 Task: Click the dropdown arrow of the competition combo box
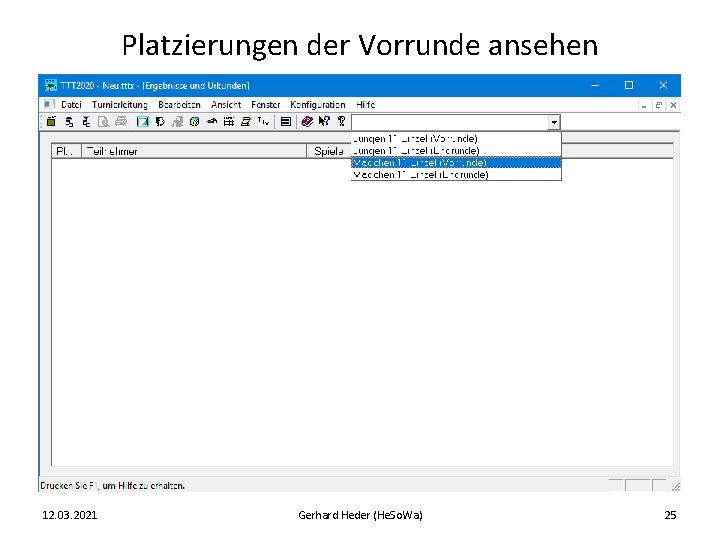pyautogui.click(x=554, y=122)
